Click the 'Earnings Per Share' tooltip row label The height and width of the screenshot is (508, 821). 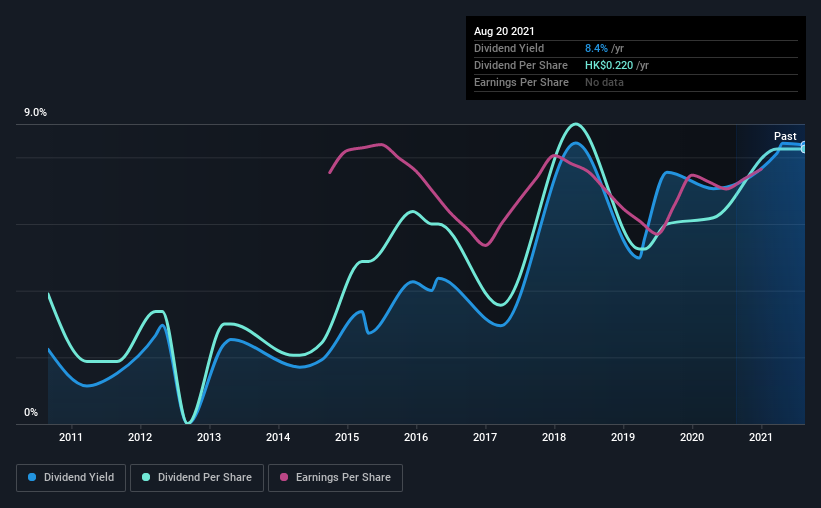[521, 82]
